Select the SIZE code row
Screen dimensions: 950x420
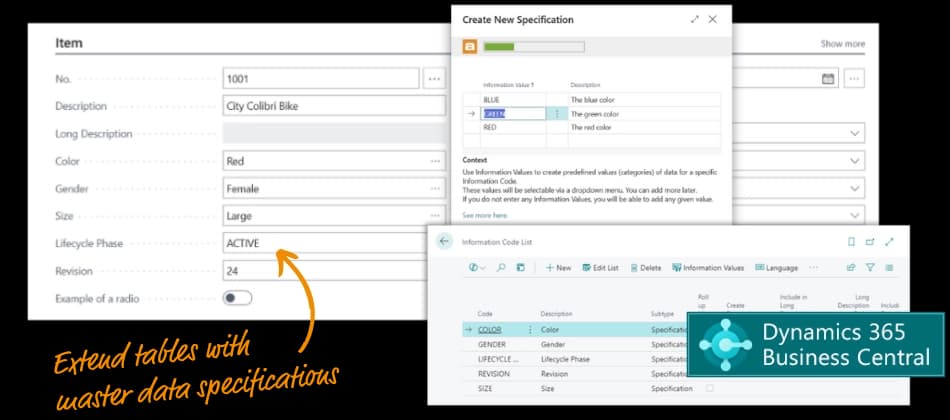[x=485, y=388]
